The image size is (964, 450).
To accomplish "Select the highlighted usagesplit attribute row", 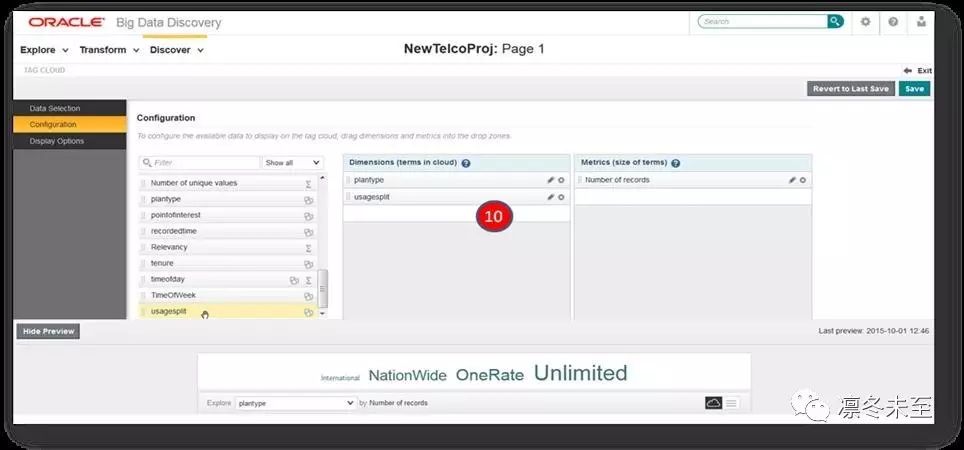I will (x=228, y=312).
